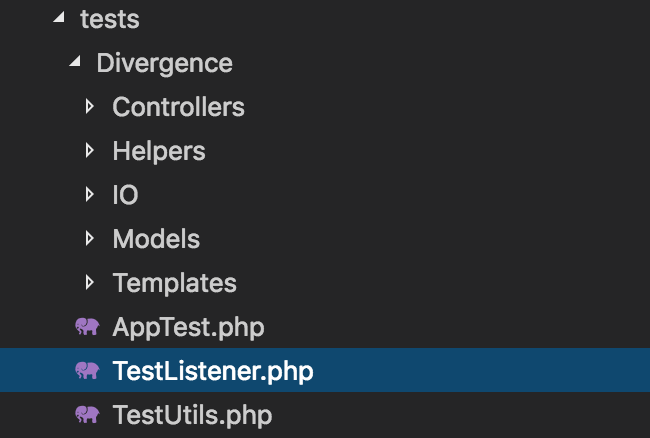
Task: Open the AppTest.php file
Action: [188, 327]
